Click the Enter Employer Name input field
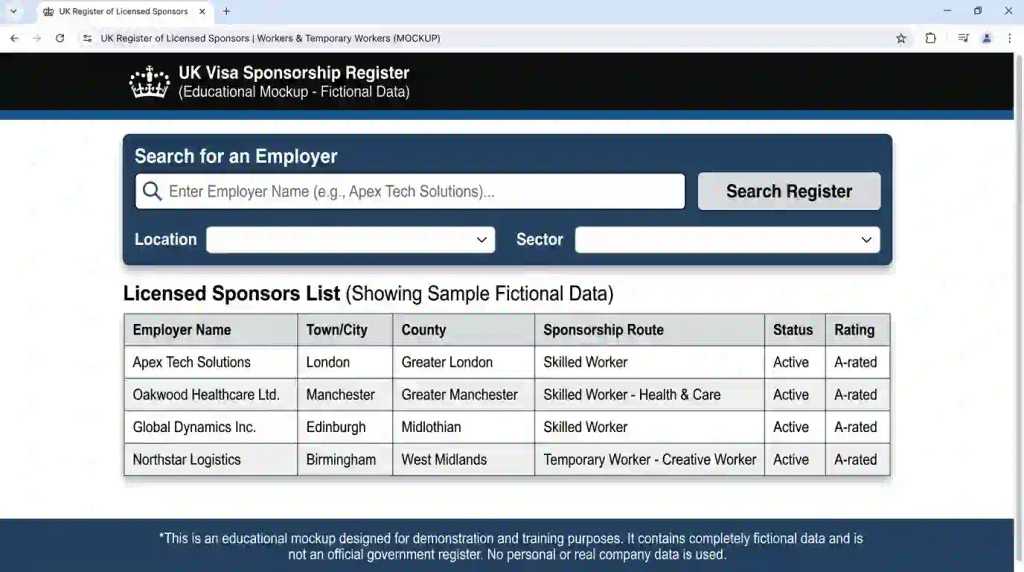1024x572 pixels. [x=410, y=191]
